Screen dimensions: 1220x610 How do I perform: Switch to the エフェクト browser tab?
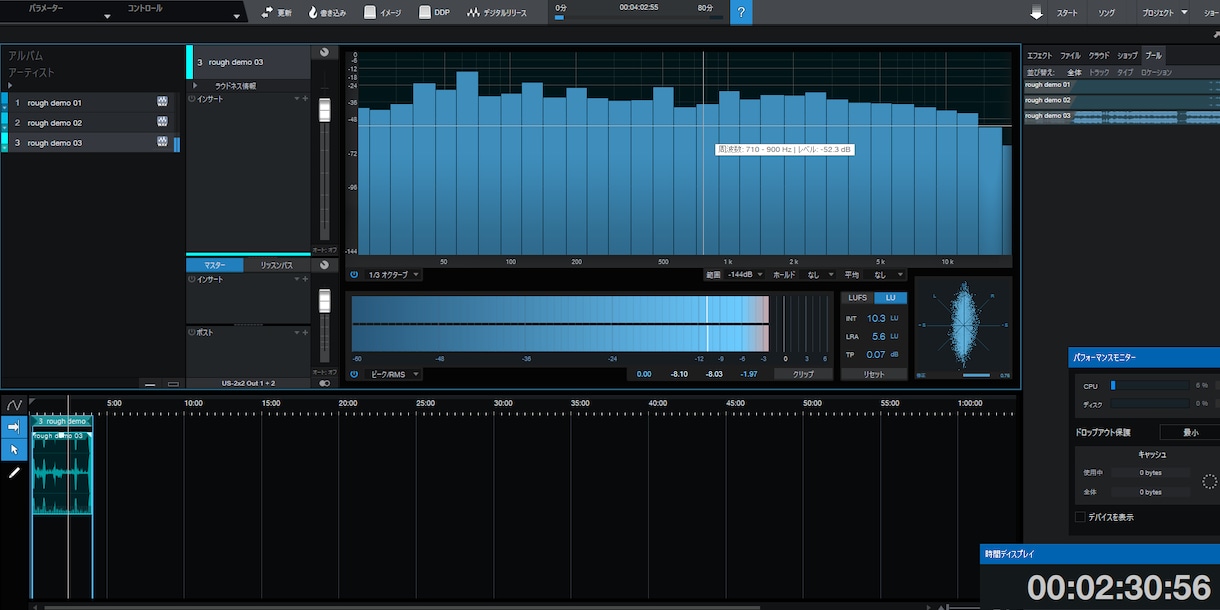point(1040,56)
